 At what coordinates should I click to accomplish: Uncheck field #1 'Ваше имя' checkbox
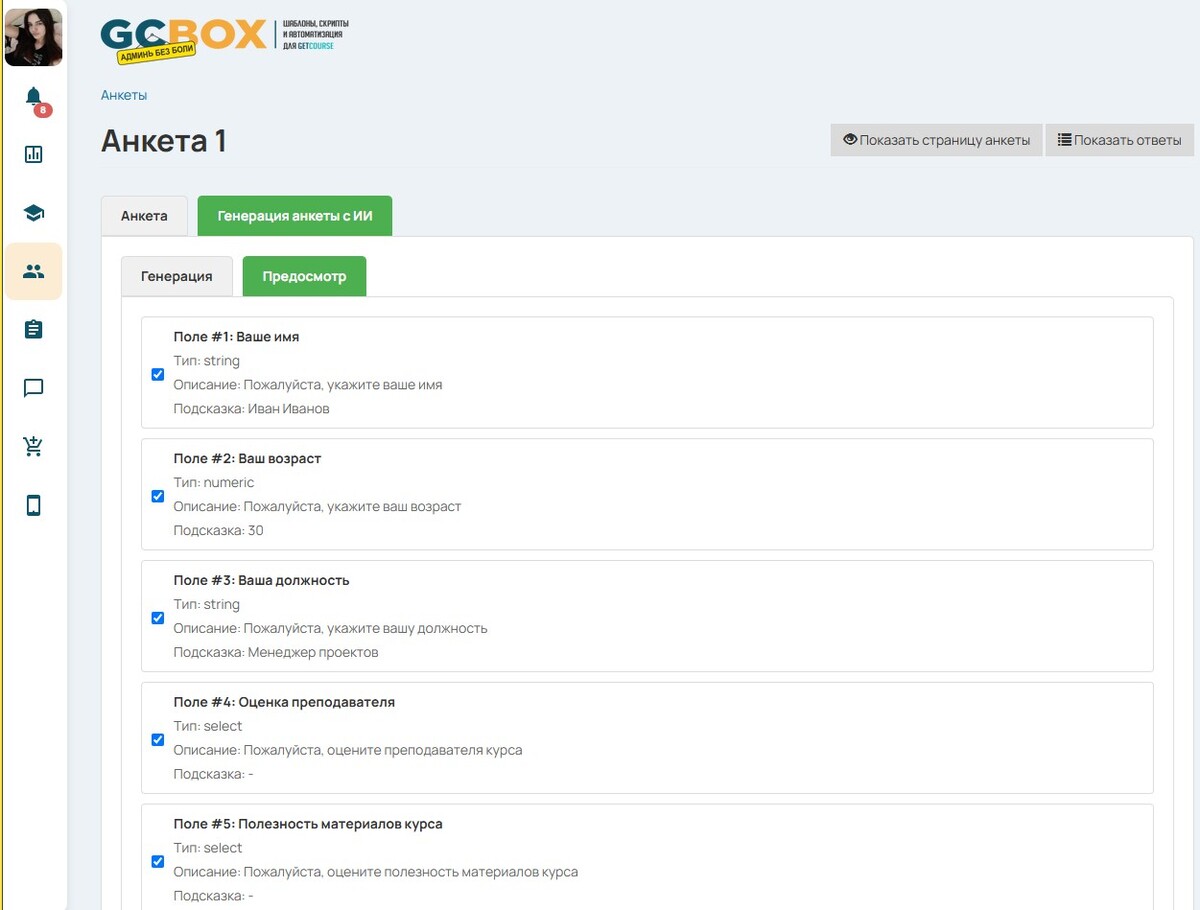pos(158,374)
